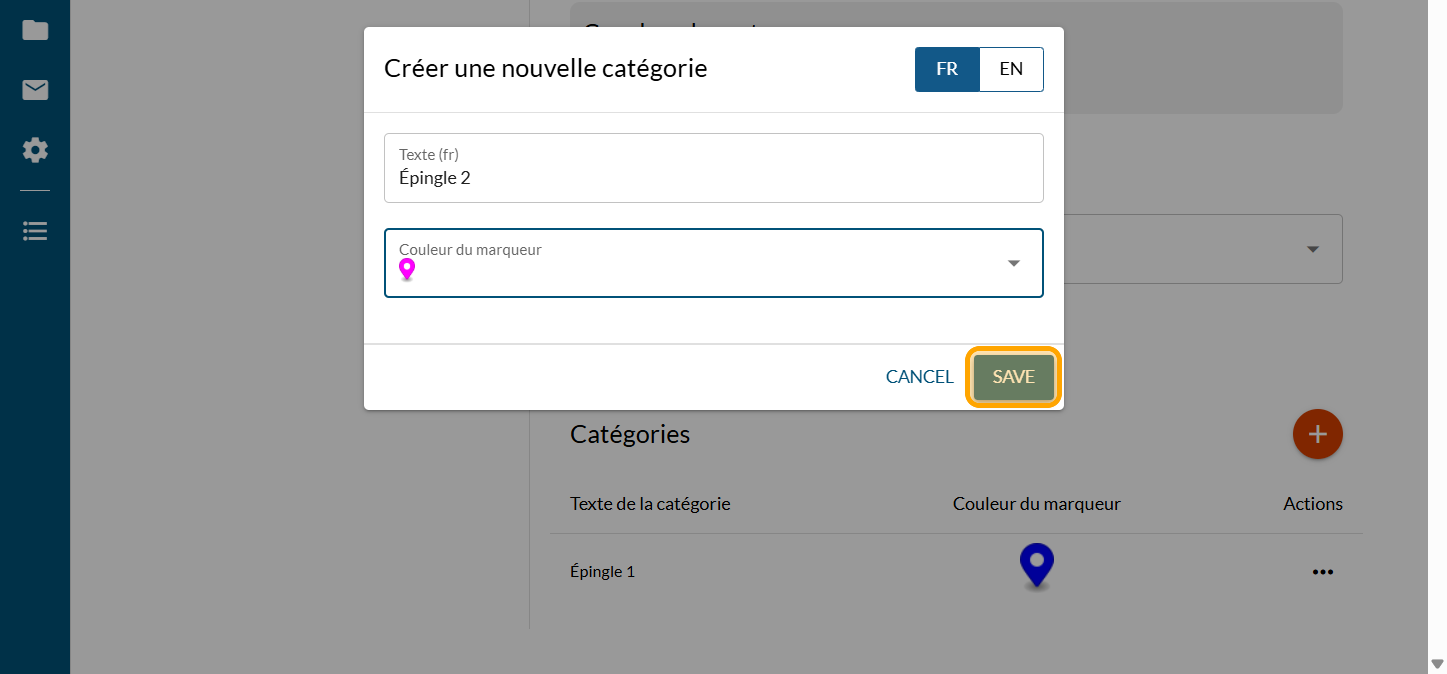1447x674 pixels.
Task: Click the list icon in the sidebar
Action: (35, 231)
